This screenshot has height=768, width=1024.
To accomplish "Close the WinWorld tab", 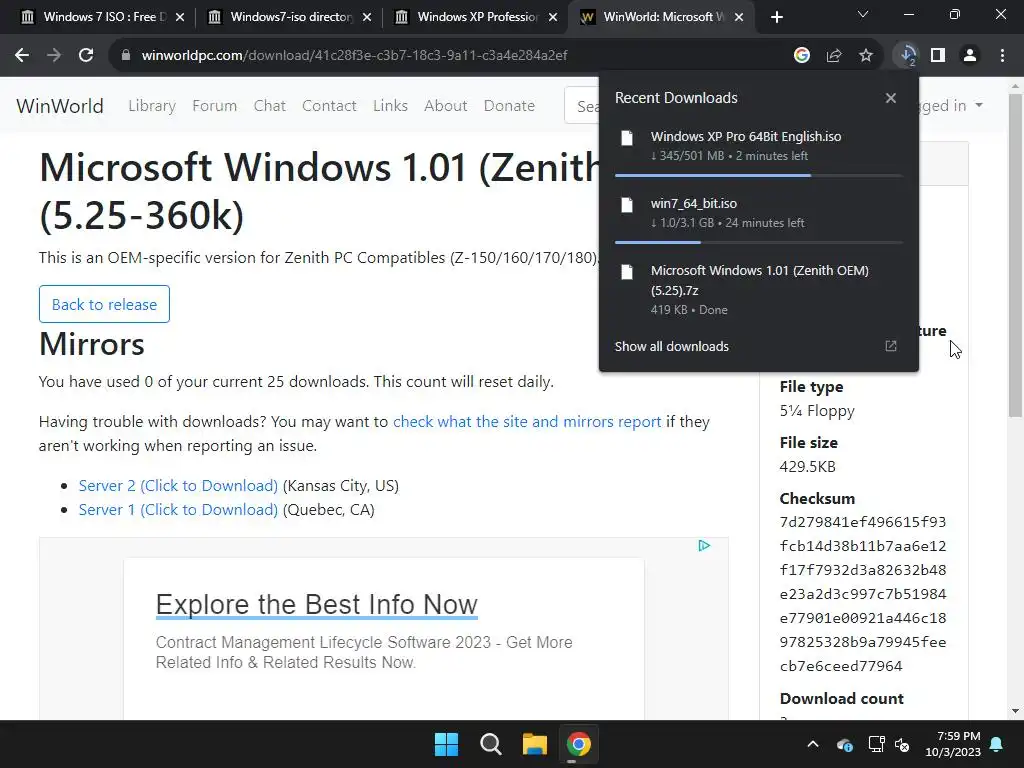I will (x=739, y=17).
